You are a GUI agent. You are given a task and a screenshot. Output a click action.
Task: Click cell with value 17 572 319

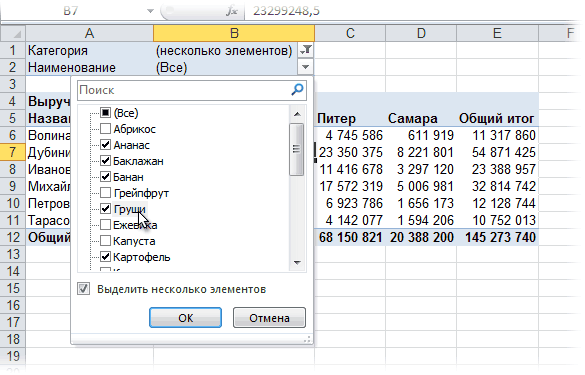(x=350, y=186)
